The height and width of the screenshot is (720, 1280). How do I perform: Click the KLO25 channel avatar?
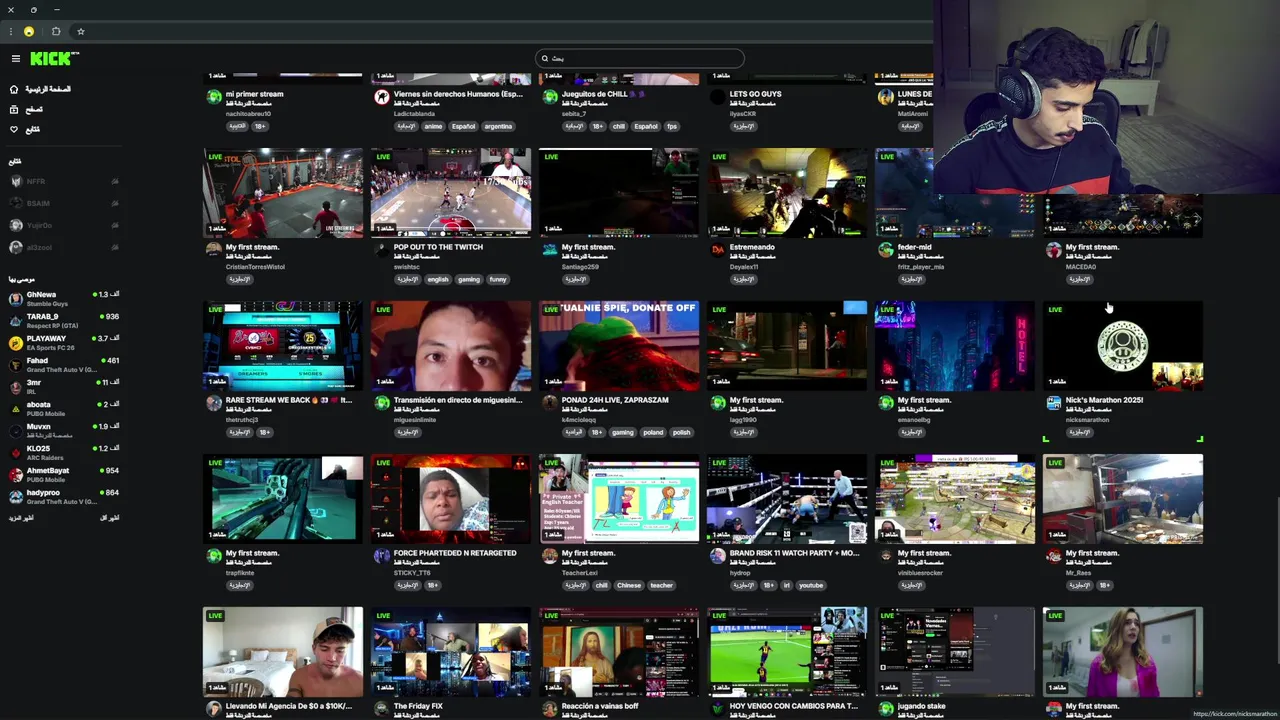(15, 453)
